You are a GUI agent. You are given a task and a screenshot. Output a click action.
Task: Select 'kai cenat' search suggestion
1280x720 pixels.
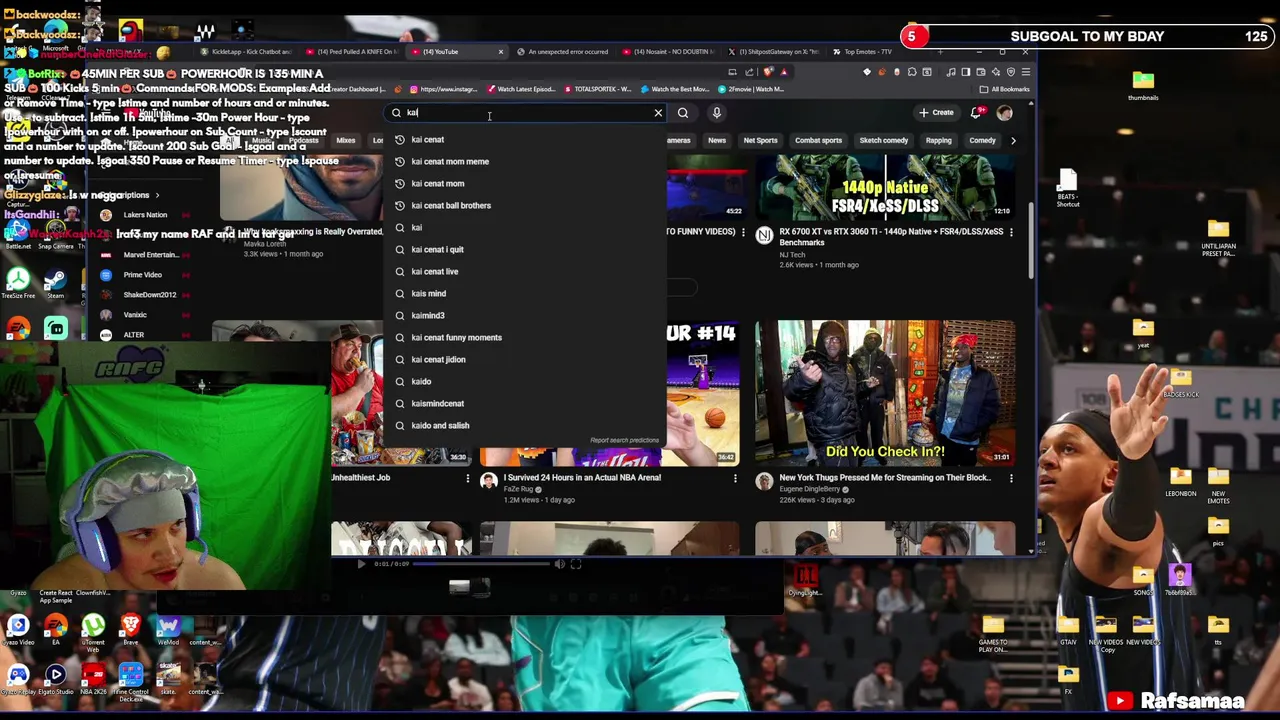click(527, 139)
